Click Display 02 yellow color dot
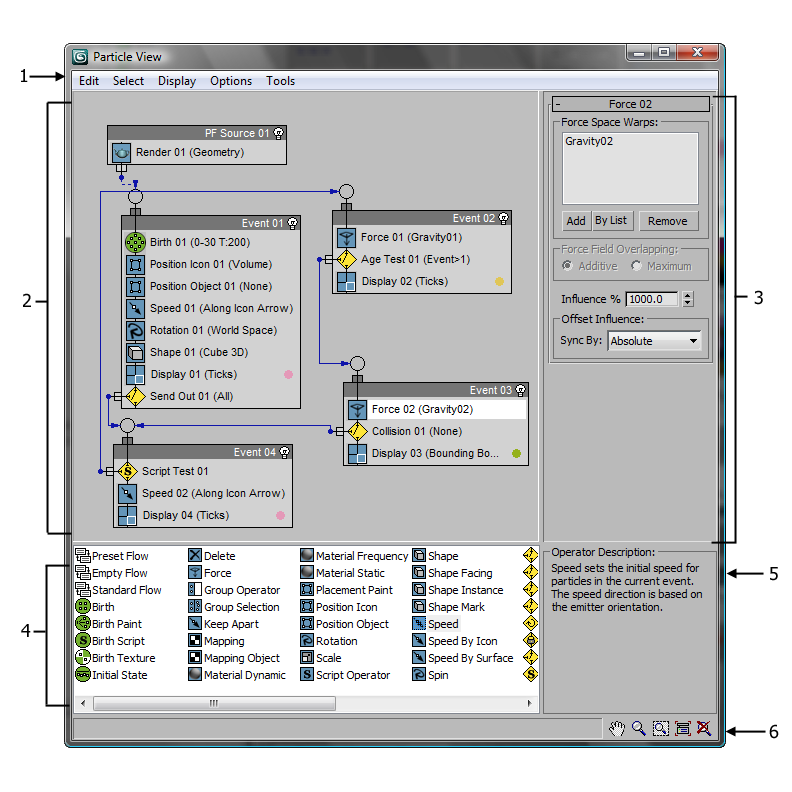Screen dimensions: 792x792 [x=499, y=281]
